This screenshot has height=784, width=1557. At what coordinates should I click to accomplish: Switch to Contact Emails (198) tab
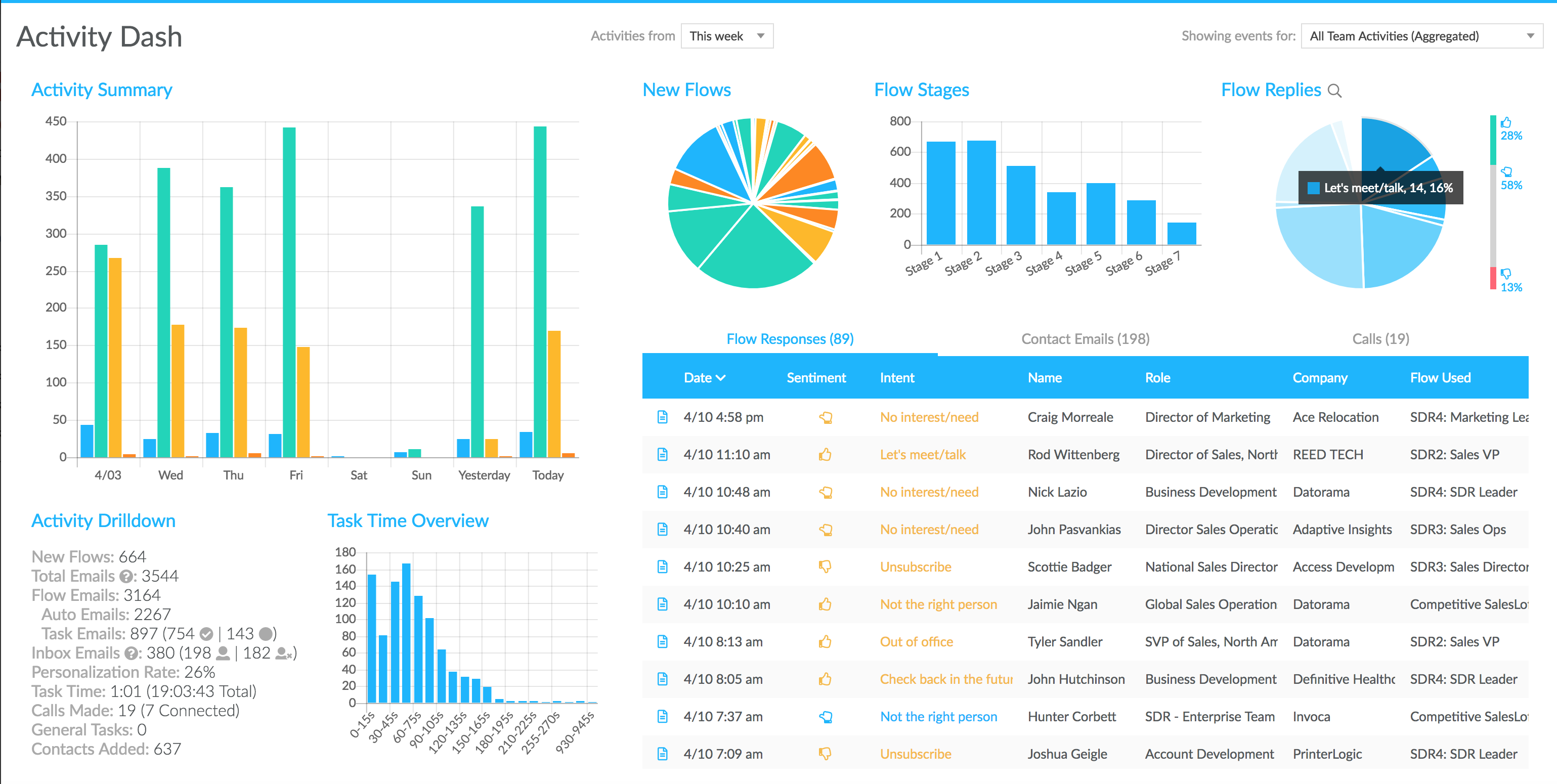[x=1085, y=339]
